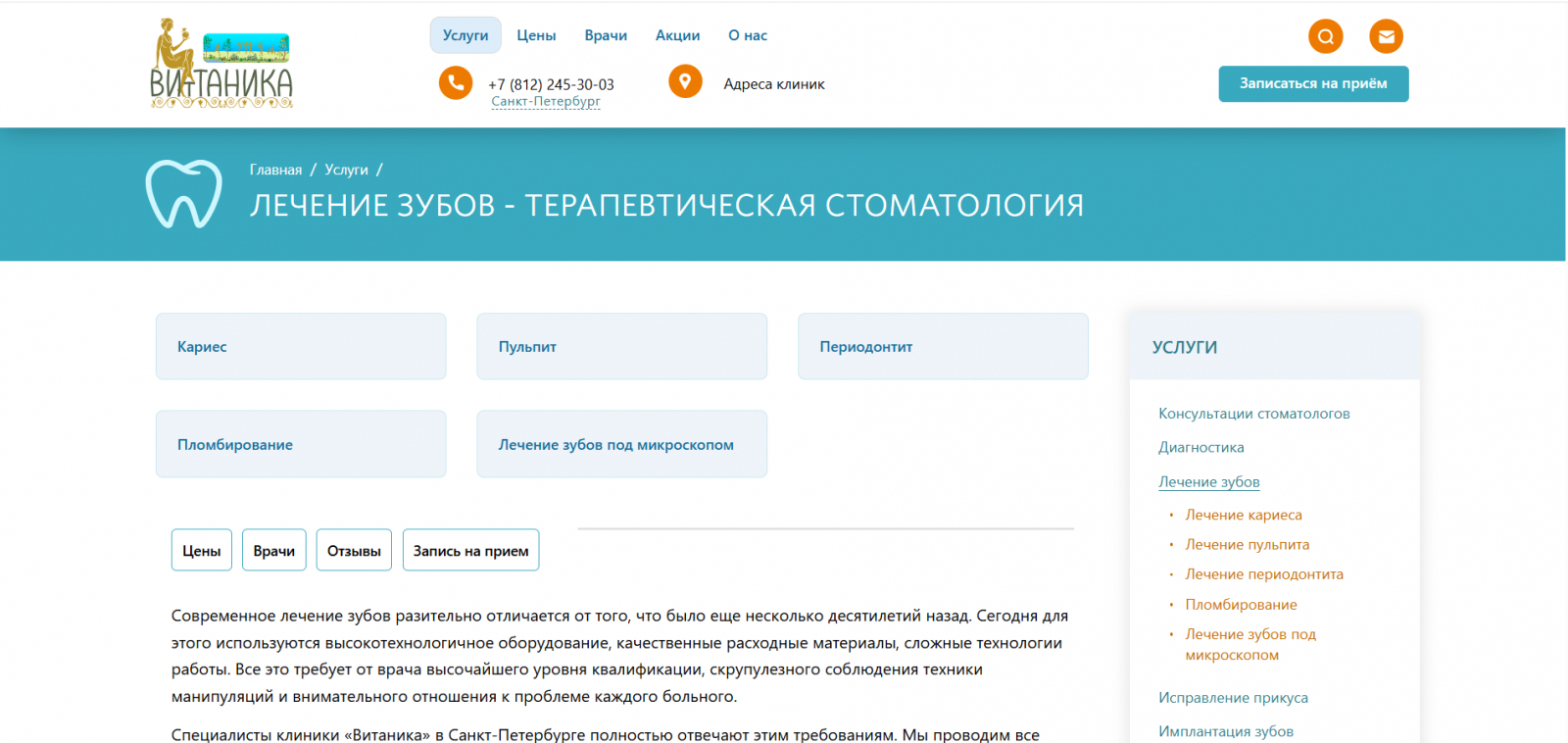Open the Кариес card
This screenshot has width=1568, height=743.
coord(301,346)
